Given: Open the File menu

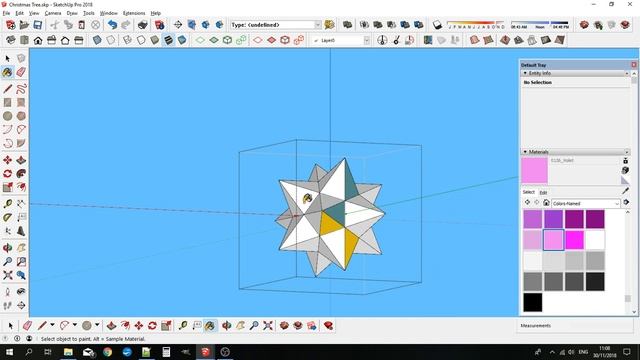Looking at the screenshot, I should (x=6, y=13).
